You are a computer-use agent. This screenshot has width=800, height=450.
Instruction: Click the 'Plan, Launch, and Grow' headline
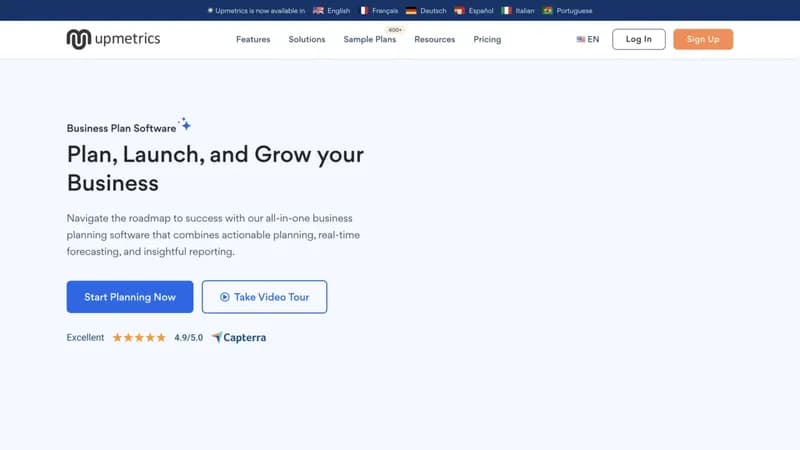[x=215, y=168]
